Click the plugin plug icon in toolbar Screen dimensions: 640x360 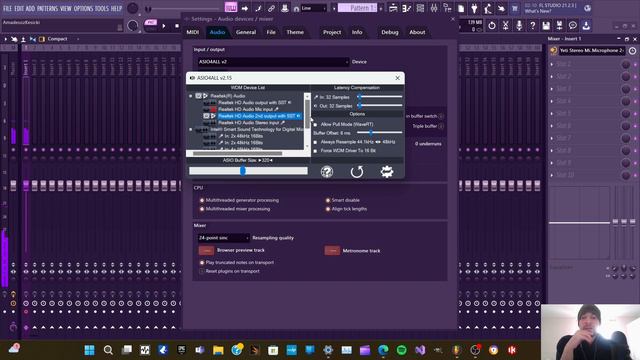pos(474,8)
